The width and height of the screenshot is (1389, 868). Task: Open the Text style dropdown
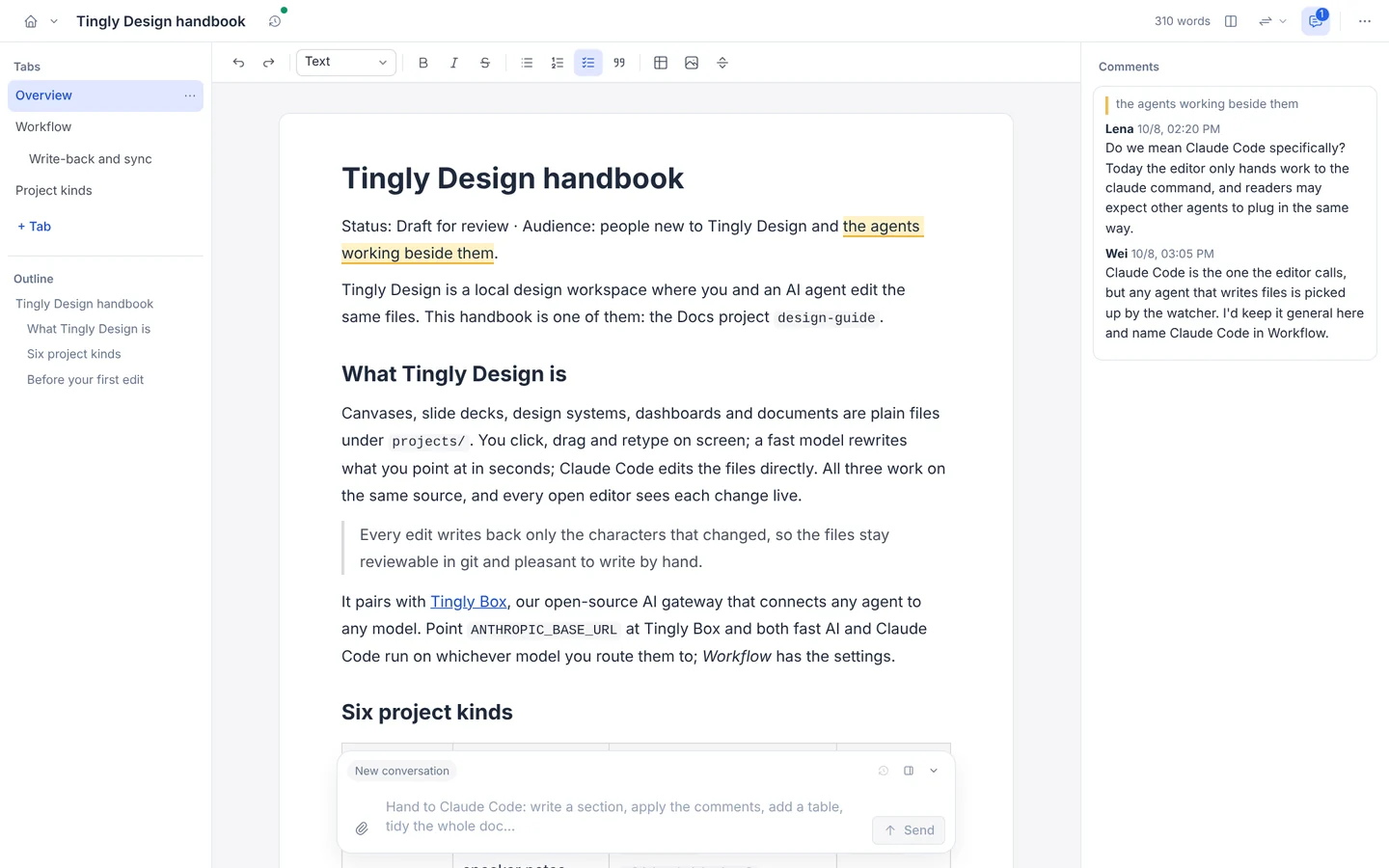(346, 63)
